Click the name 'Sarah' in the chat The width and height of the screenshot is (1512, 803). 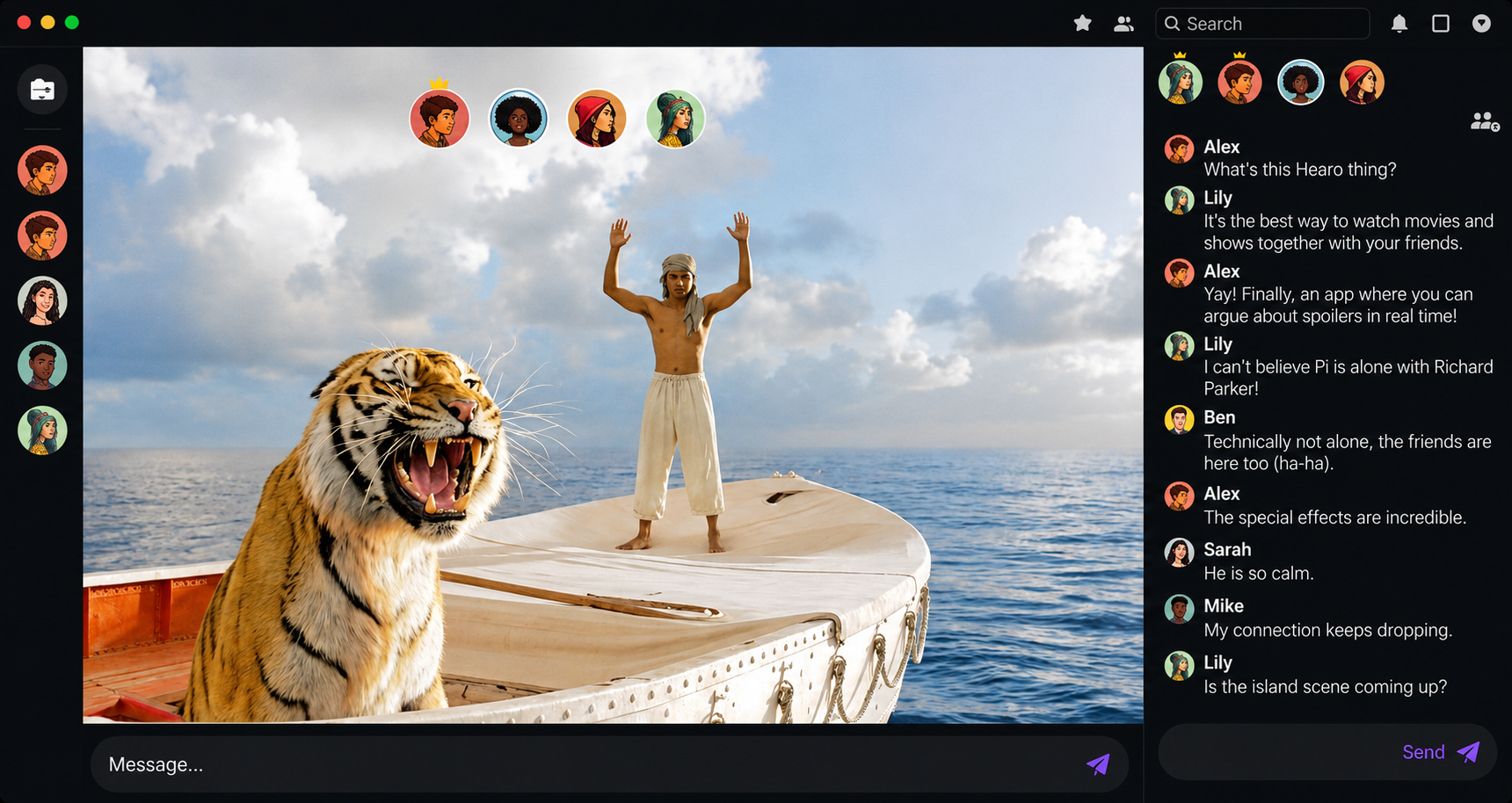coord(1227,549)
